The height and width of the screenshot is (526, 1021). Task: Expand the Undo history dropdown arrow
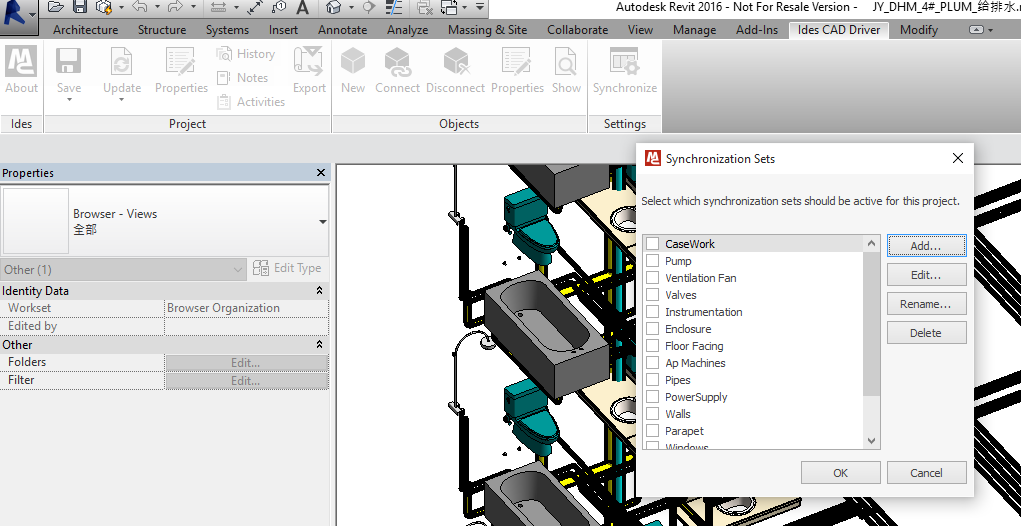157,7
